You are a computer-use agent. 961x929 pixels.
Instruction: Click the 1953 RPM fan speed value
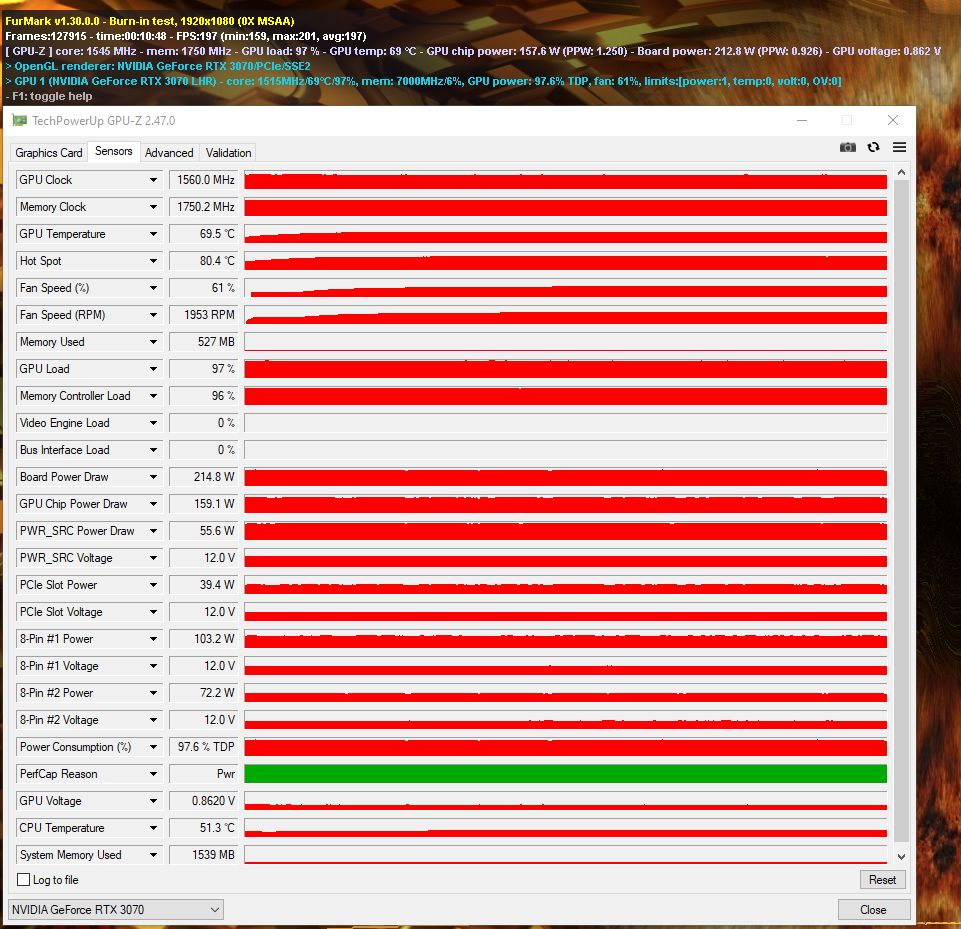205,315
